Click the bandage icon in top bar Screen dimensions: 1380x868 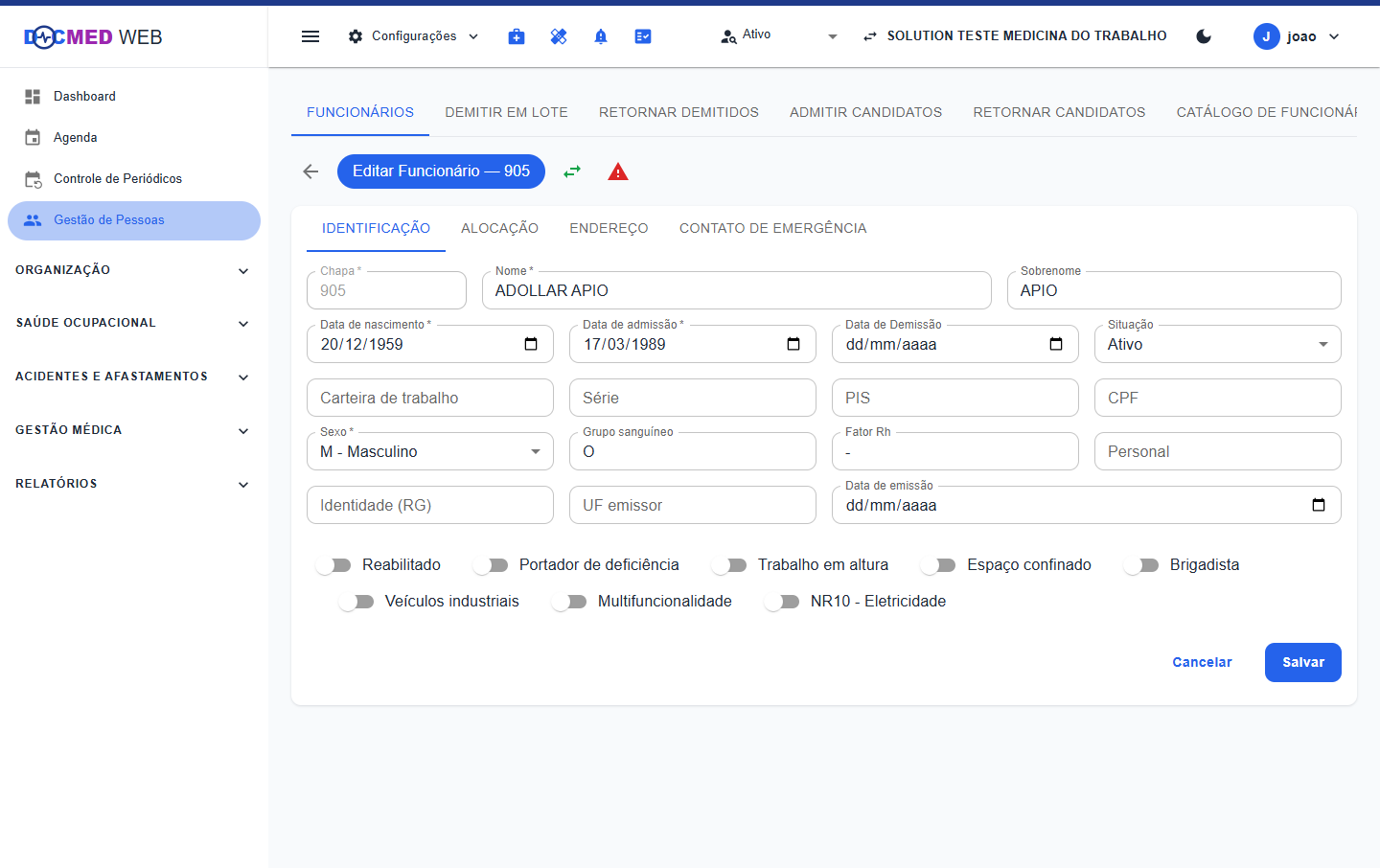[x=559, y=36]
